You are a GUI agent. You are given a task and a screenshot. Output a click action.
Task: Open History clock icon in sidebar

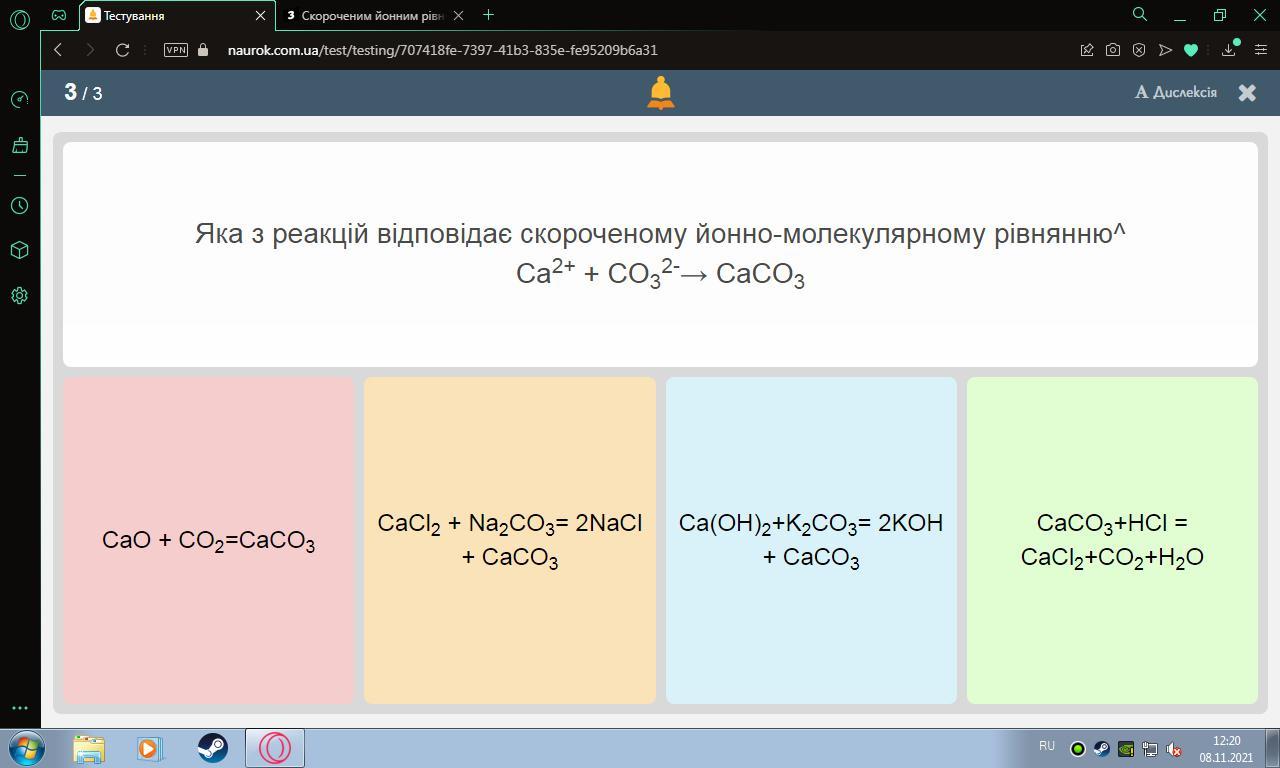point(19,205)
